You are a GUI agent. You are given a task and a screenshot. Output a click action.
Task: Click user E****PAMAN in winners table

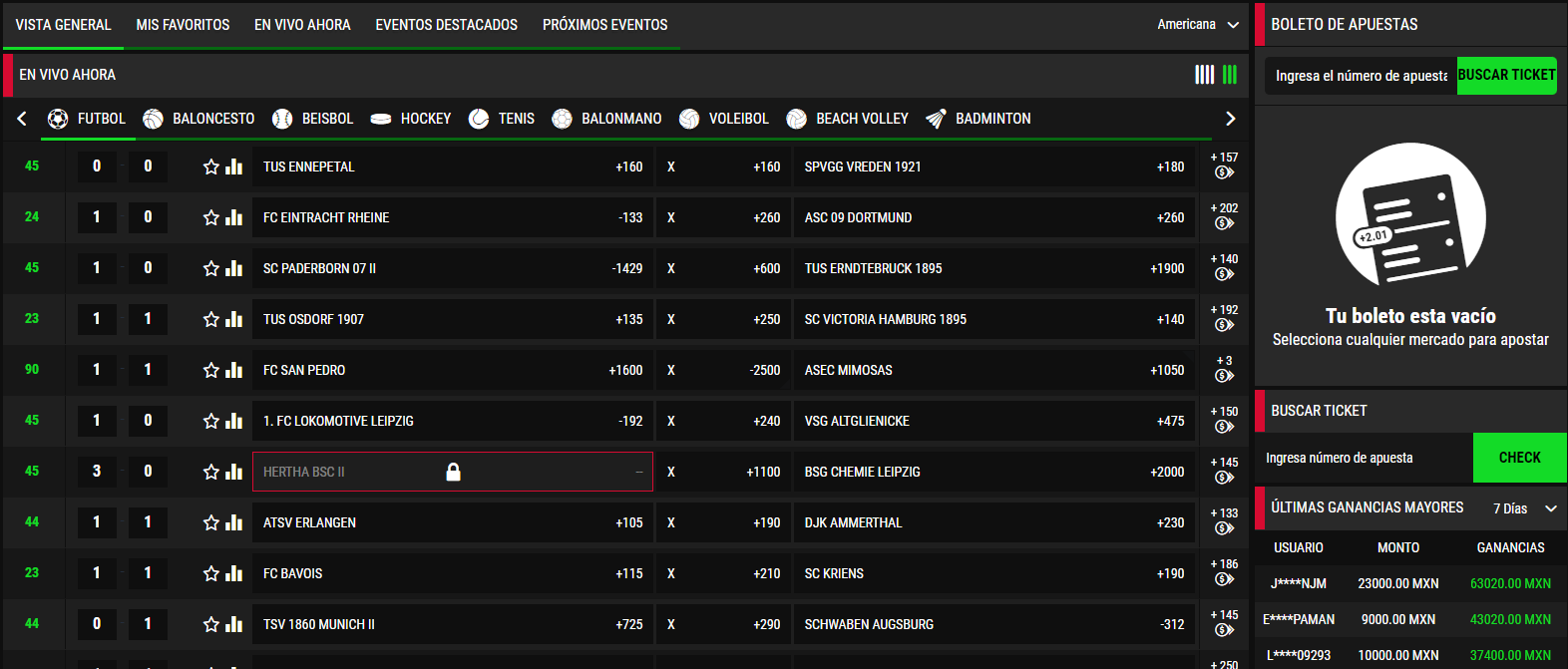click(1299, 619)
